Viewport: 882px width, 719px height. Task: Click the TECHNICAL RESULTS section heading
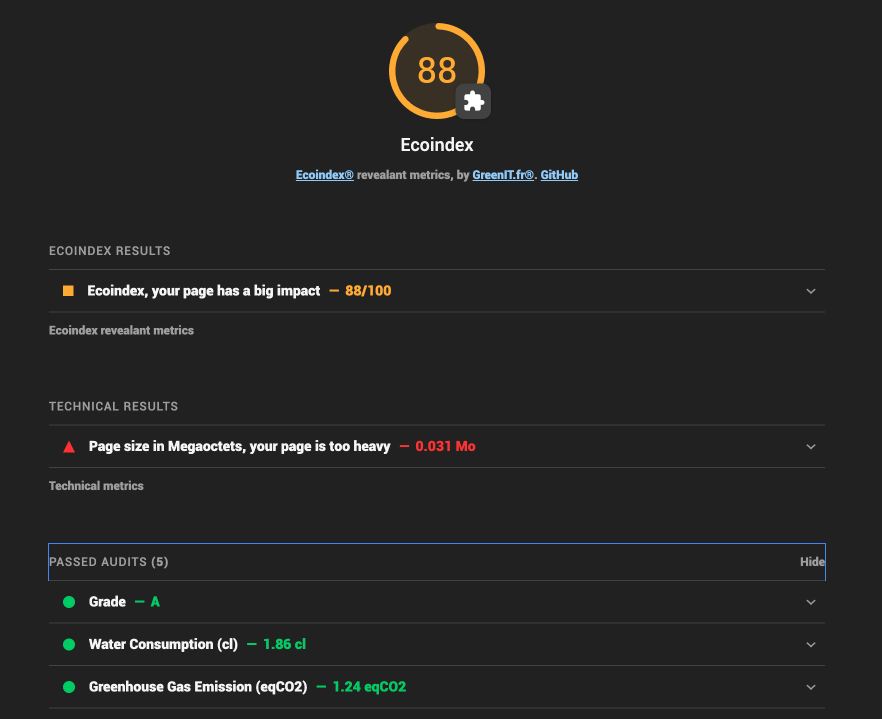(114, 406)
